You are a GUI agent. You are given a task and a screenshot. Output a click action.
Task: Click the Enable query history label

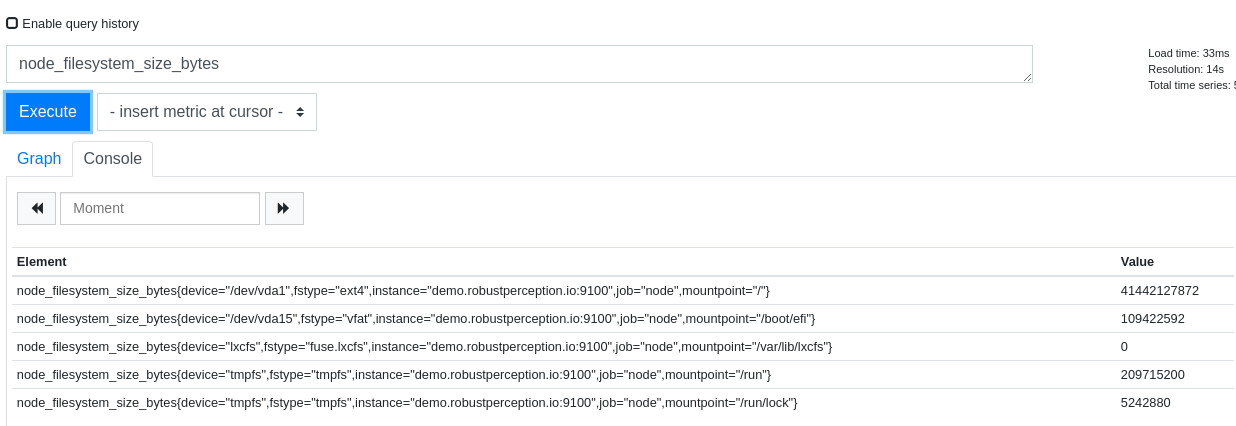pos(81,23)
